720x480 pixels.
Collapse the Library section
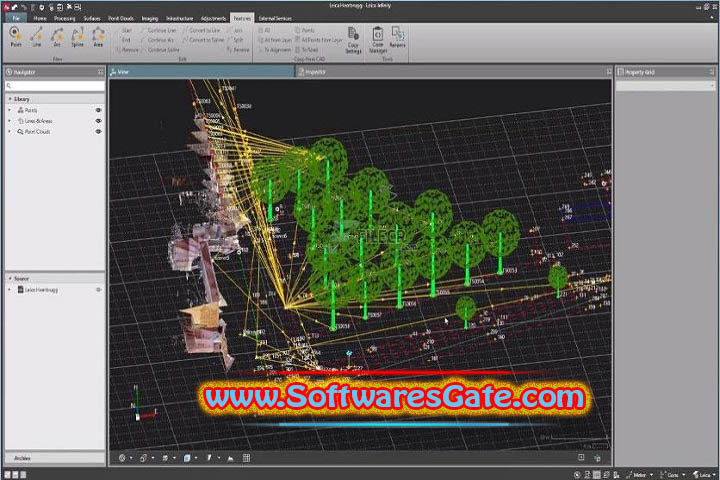pyautogui.click(x=10, y=100)
